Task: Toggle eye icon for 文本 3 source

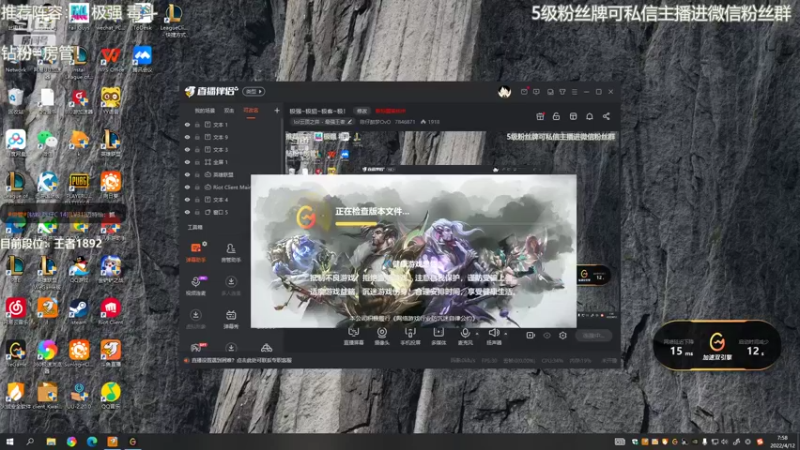Action: (x=187, y=149)
